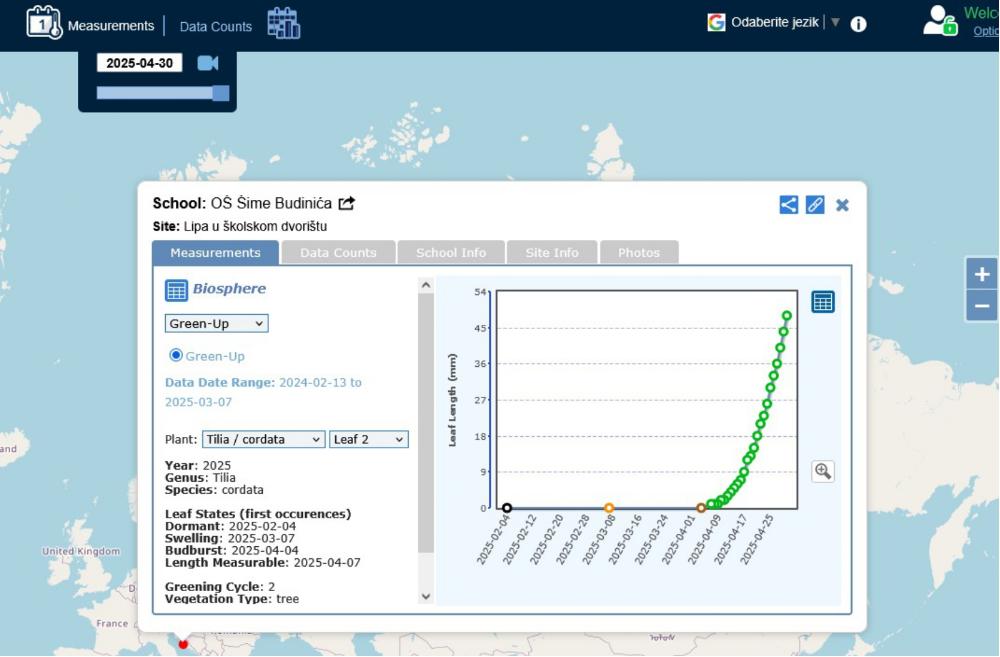Click the link/attachment icon in popup header

tap(815, 204)
